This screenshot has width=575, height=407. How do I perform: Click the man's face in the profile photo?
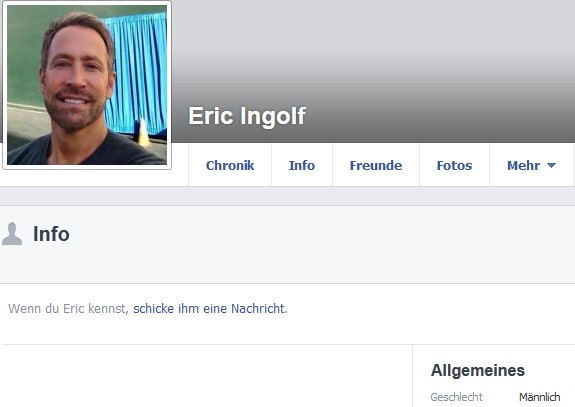(x=75, y=79)
